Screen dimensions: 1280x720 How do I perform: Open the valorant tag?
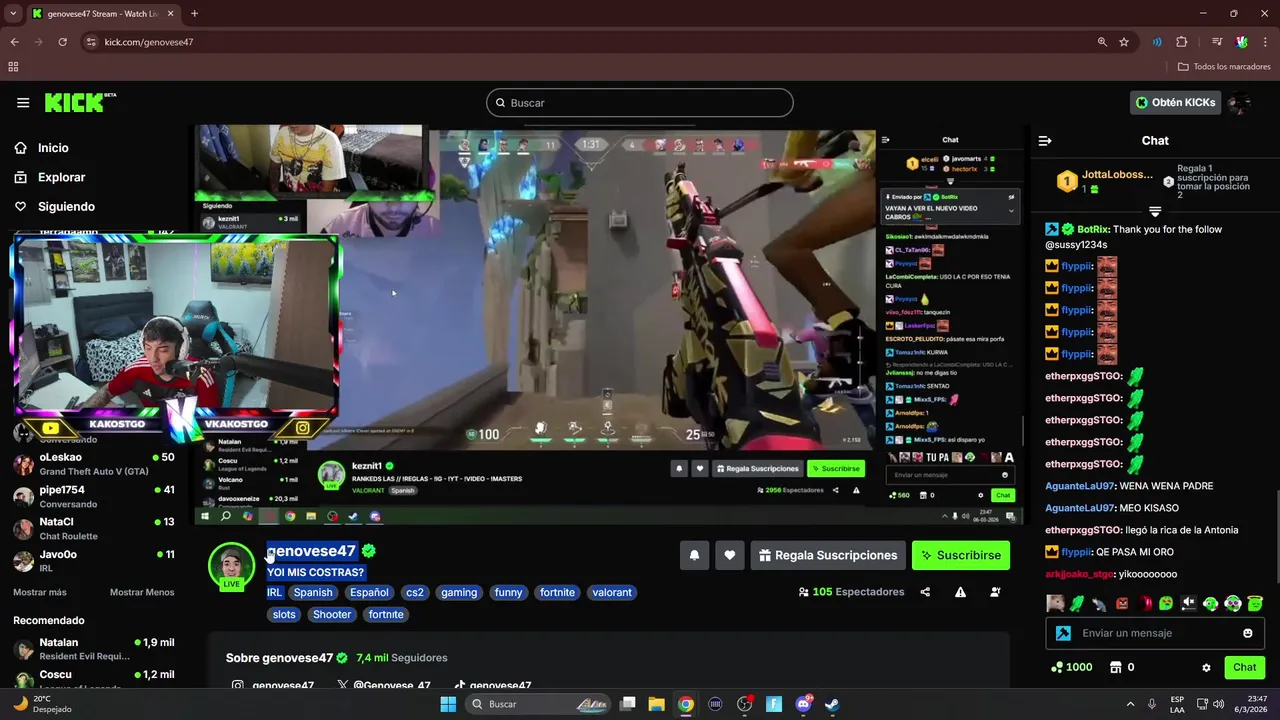[x=611, y=592]
